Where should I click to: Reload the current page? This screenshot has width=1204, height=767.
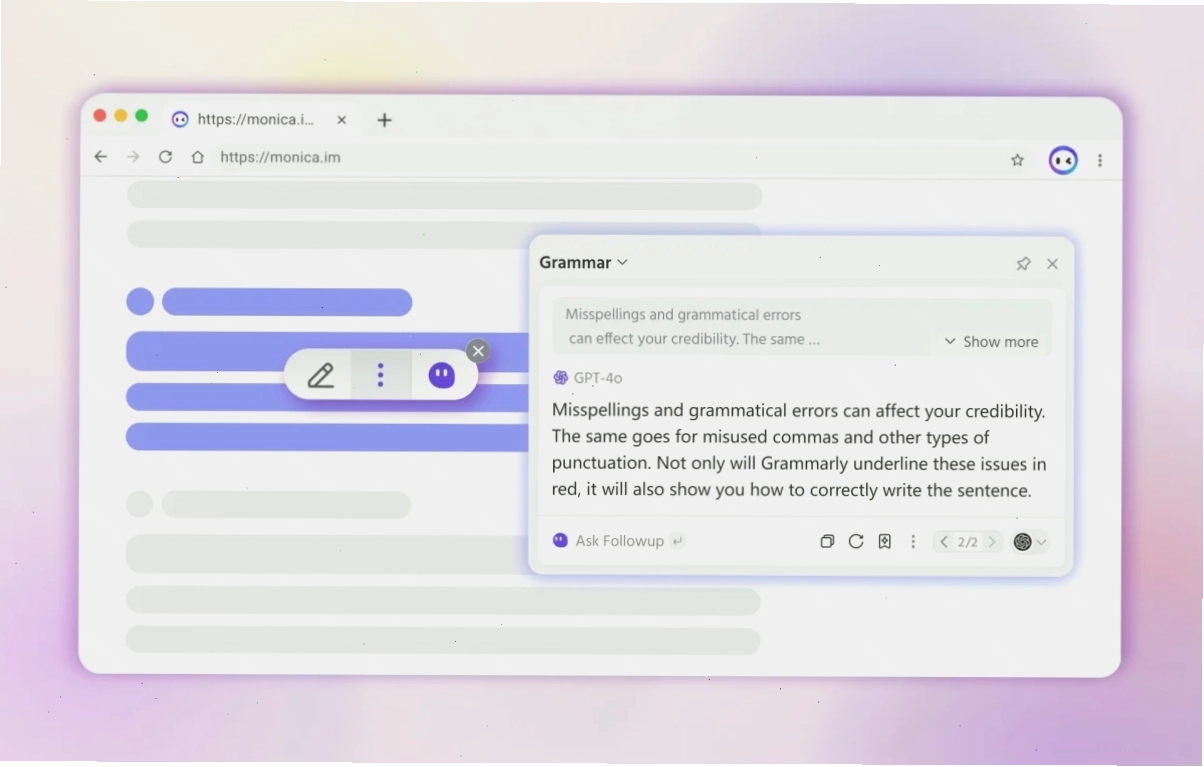click(166, 157)
